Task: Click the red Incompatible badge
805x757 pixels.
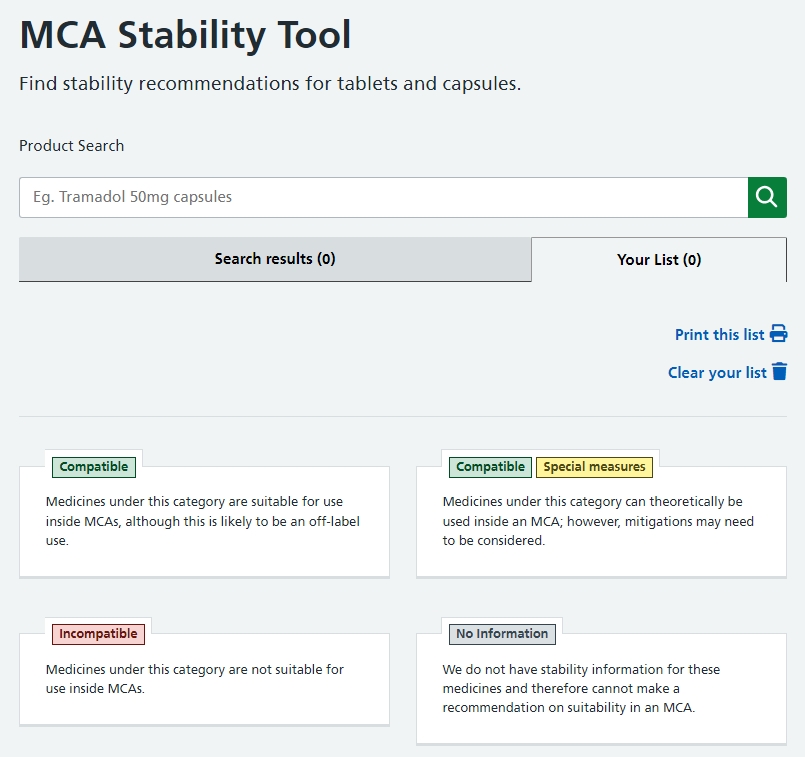Action: click(x=98, y=634)
